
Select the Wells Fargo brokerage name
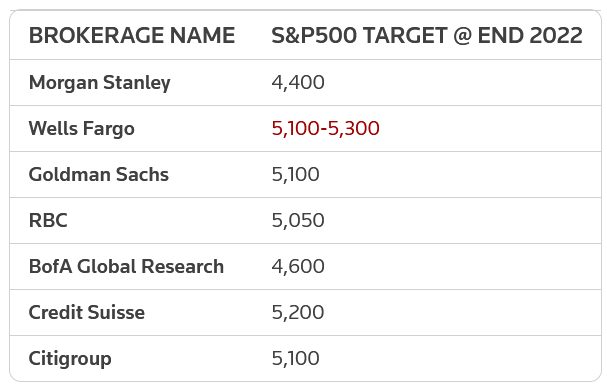[82, 128]
